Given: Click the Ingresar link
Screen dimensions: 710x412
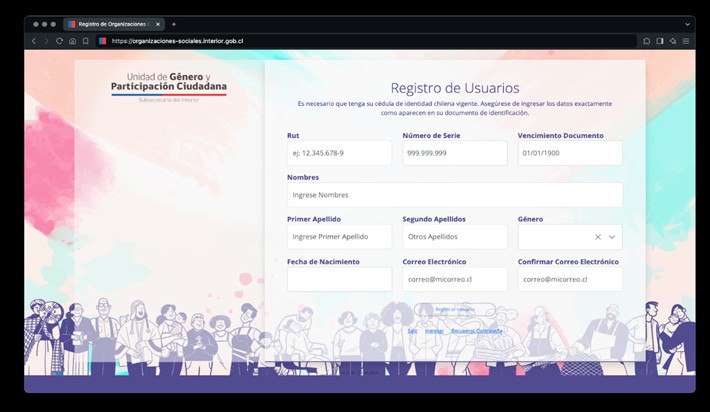Looking at the screenshot, I should click(434, 331).
